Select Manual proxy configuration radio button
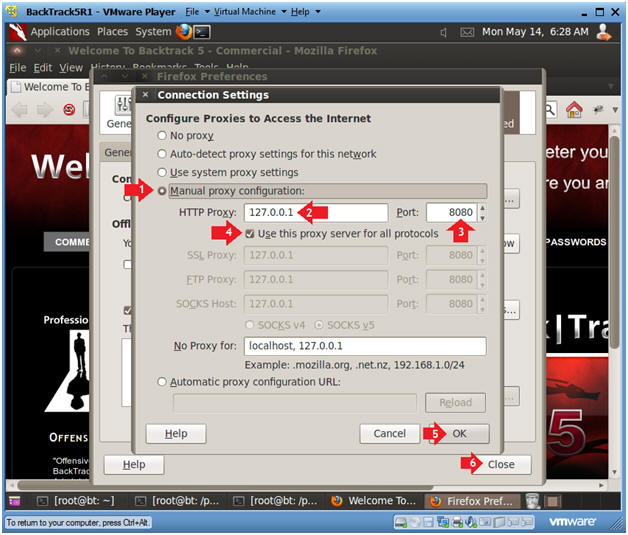 [162, 191]
